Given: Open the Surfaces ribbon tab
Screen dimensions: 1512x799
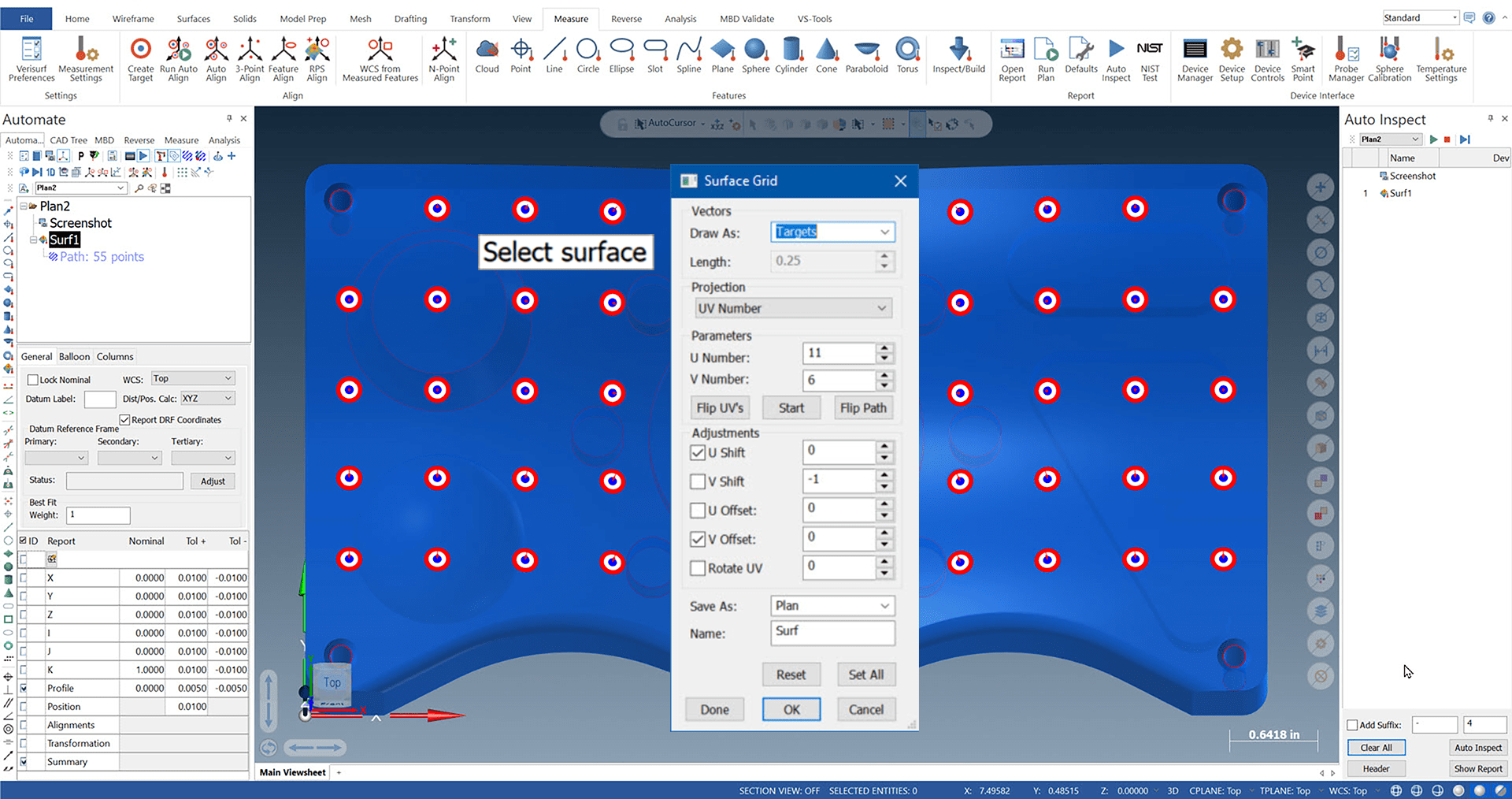Looking at the screenshot, I should 194,19.
